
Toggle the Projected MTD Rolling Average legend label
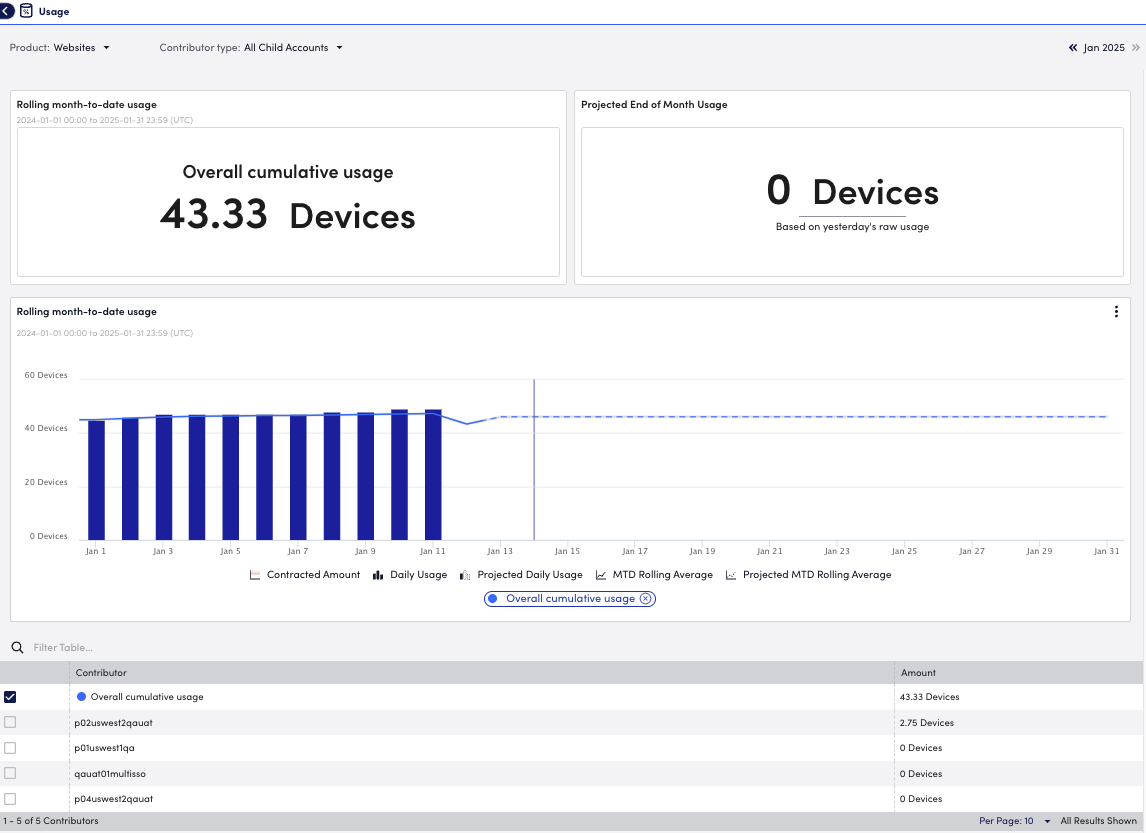pyautogui.click(x=817, y=575)
